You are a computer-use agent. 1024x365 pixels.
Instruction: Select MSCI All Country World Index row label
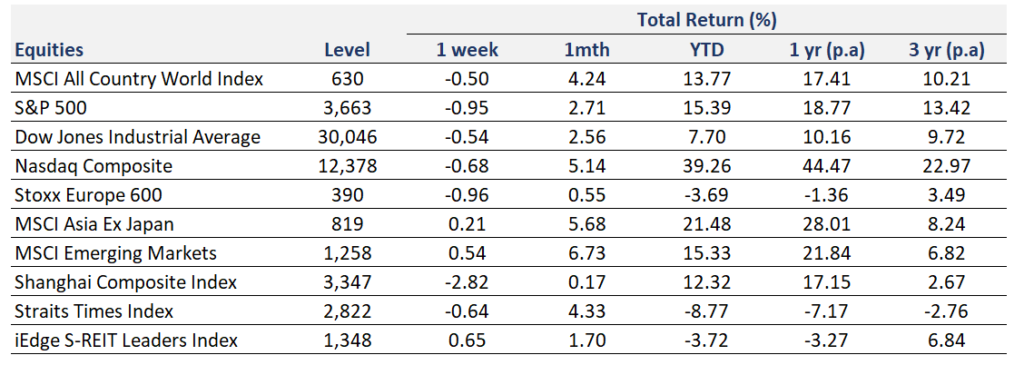(x=139, y=79)
